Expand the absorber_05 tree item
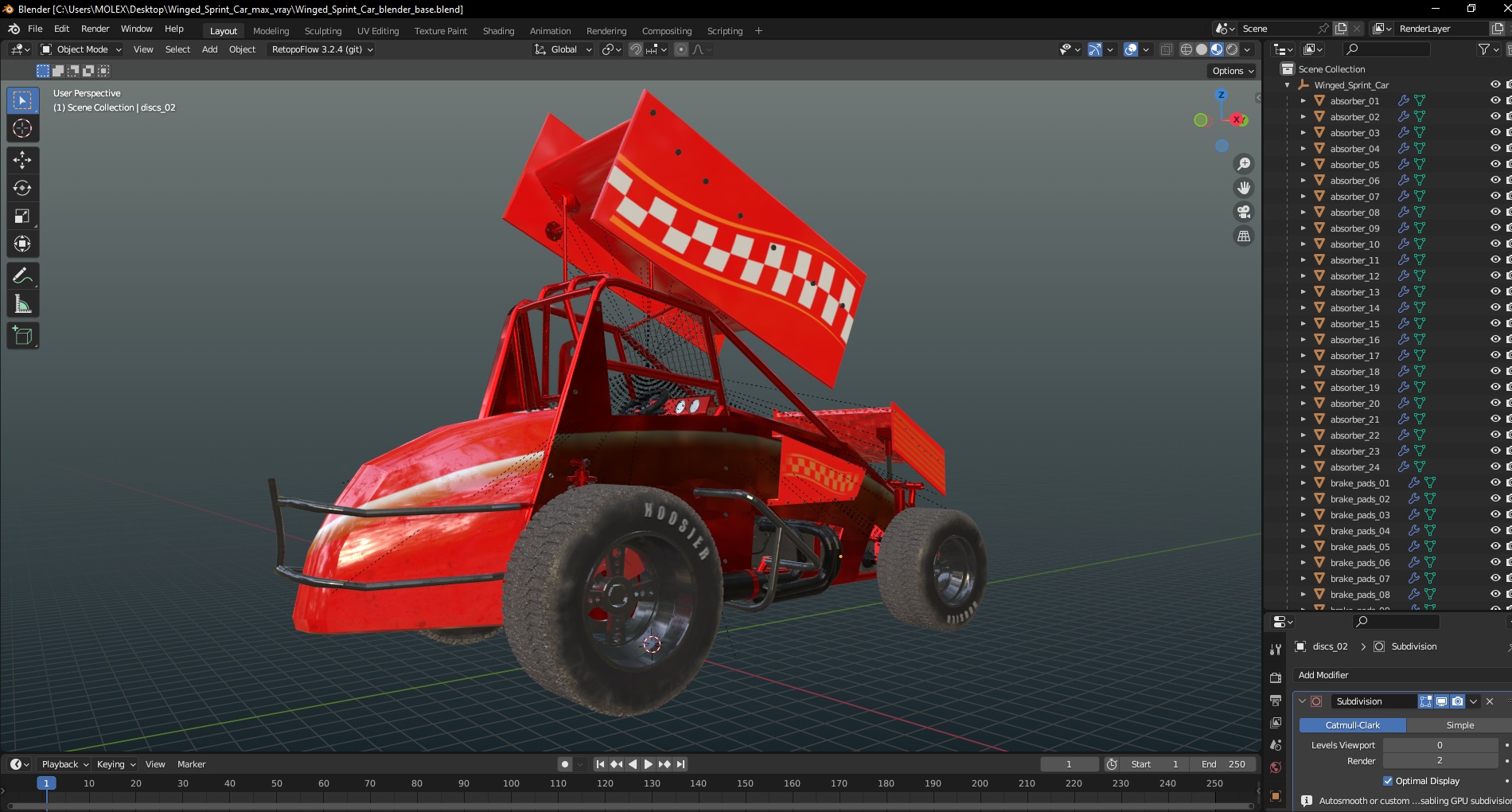1512x812 pixels. pyautogui.click(x=1303, y=165)
